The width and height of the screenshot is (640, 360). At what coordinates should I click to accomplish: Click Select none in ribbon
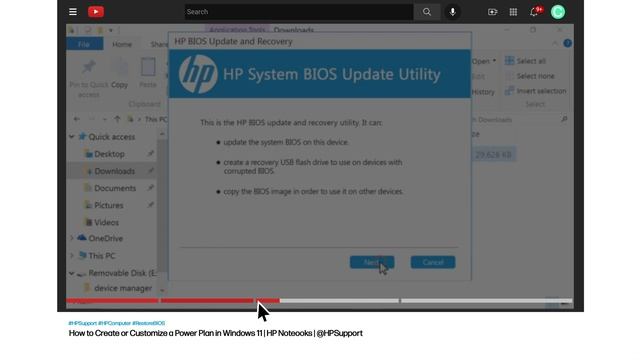click(530, 76)
